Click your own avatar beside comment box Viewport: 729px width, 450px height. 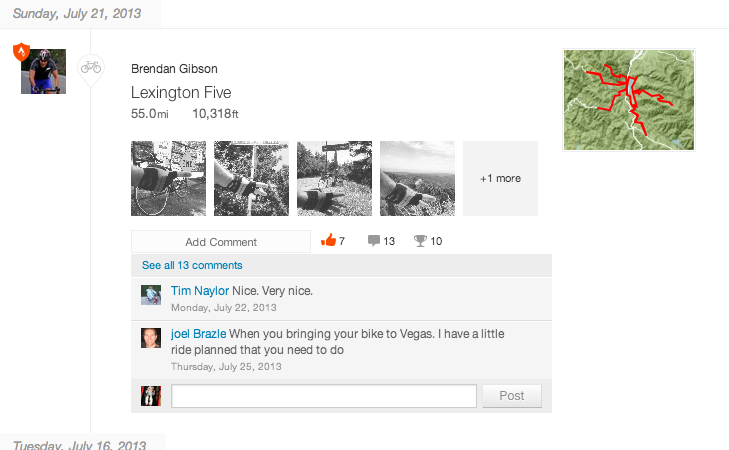pos(151,396)
